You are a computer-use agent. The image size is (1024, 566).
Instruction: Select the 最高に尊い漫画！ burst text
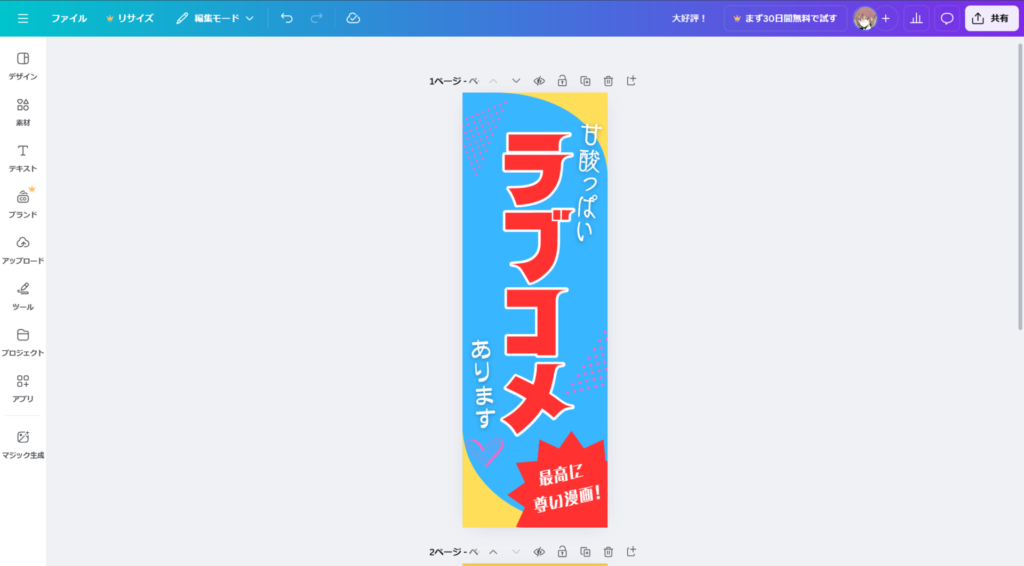(x=566, y=488)
